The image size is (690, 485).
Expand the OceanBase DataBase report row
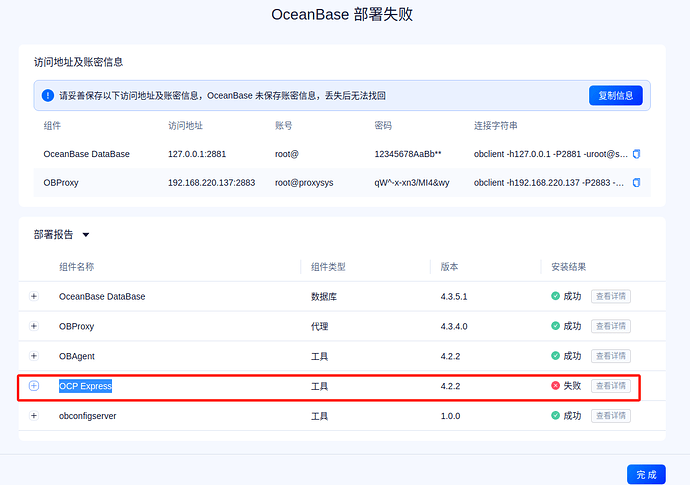34,296
